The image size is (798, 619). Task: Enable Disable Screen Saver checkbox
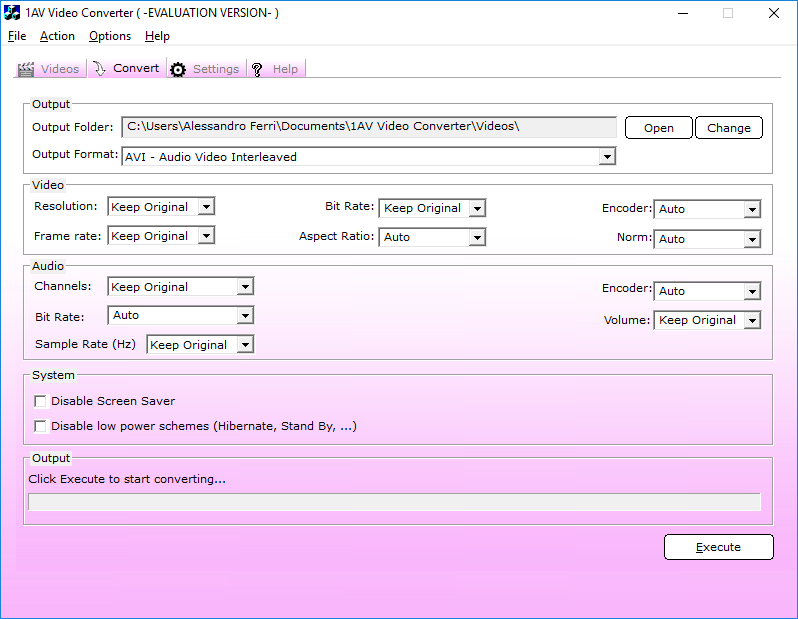point(40,401)
